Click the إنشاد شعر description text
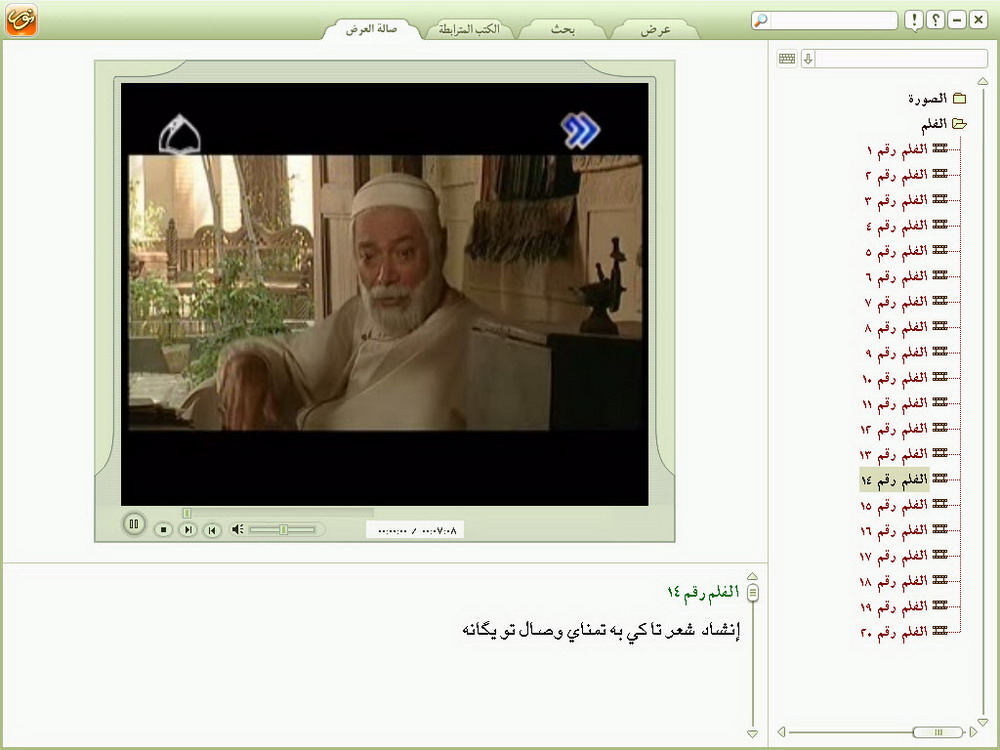 pyautogui.click(x=601, y=630)
